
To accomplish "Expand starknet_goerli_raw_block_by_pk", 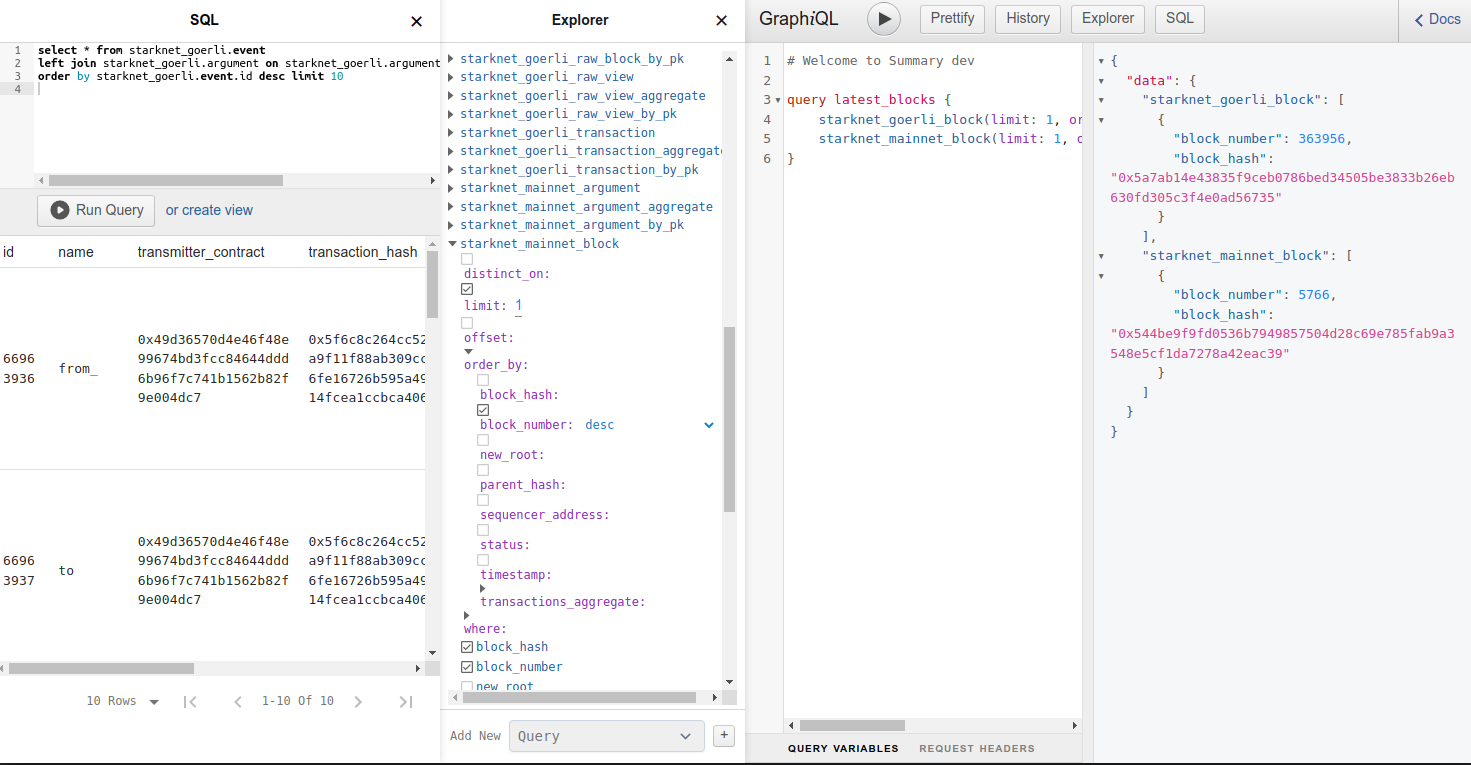I will [x=452, y=59].
